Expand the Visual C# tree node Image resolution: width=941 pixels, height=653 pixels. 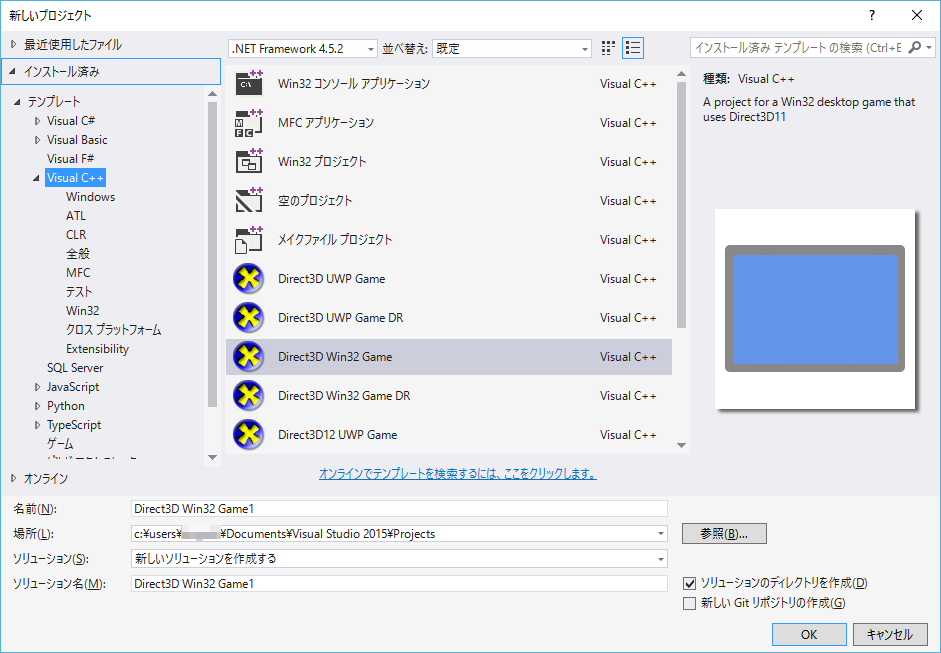point(37,121)
